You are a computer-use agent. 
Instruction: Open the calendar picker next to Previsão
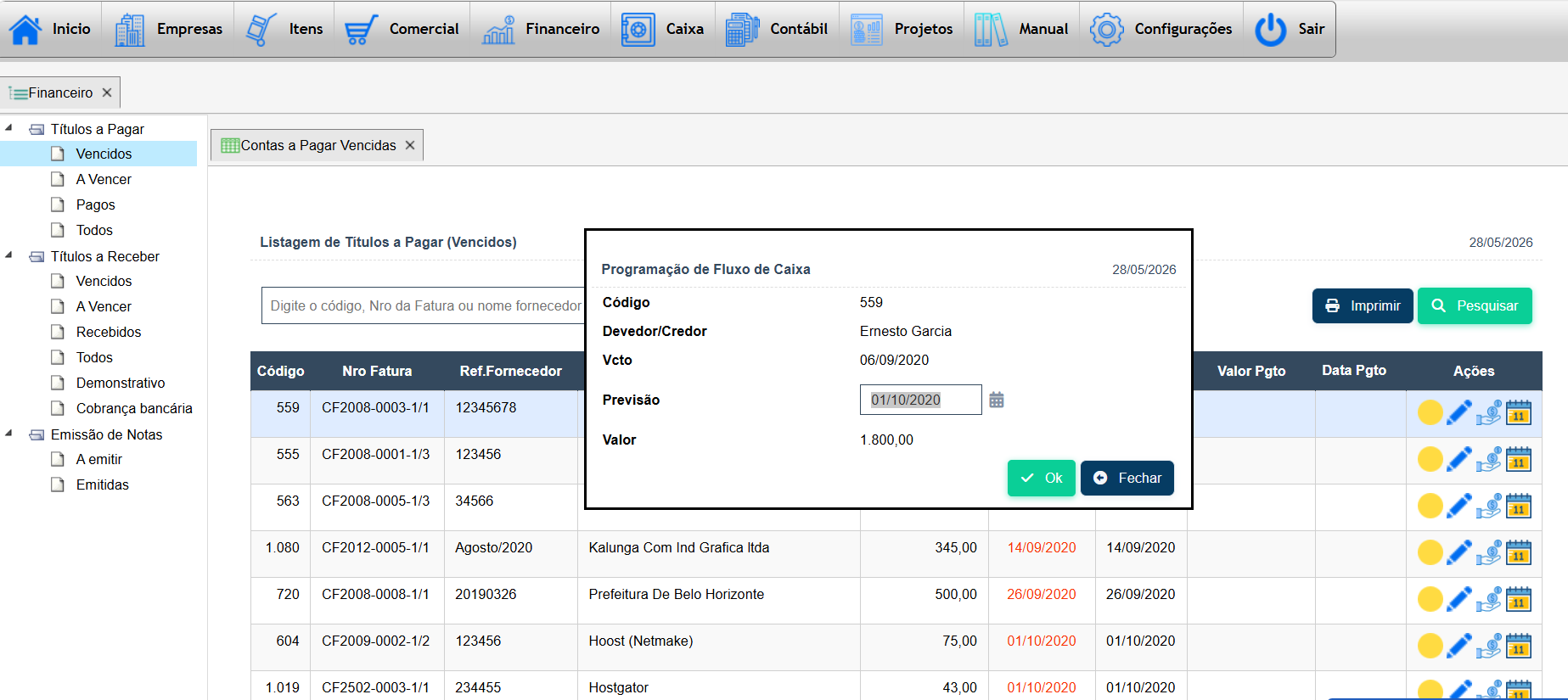[x=997, y=400]
